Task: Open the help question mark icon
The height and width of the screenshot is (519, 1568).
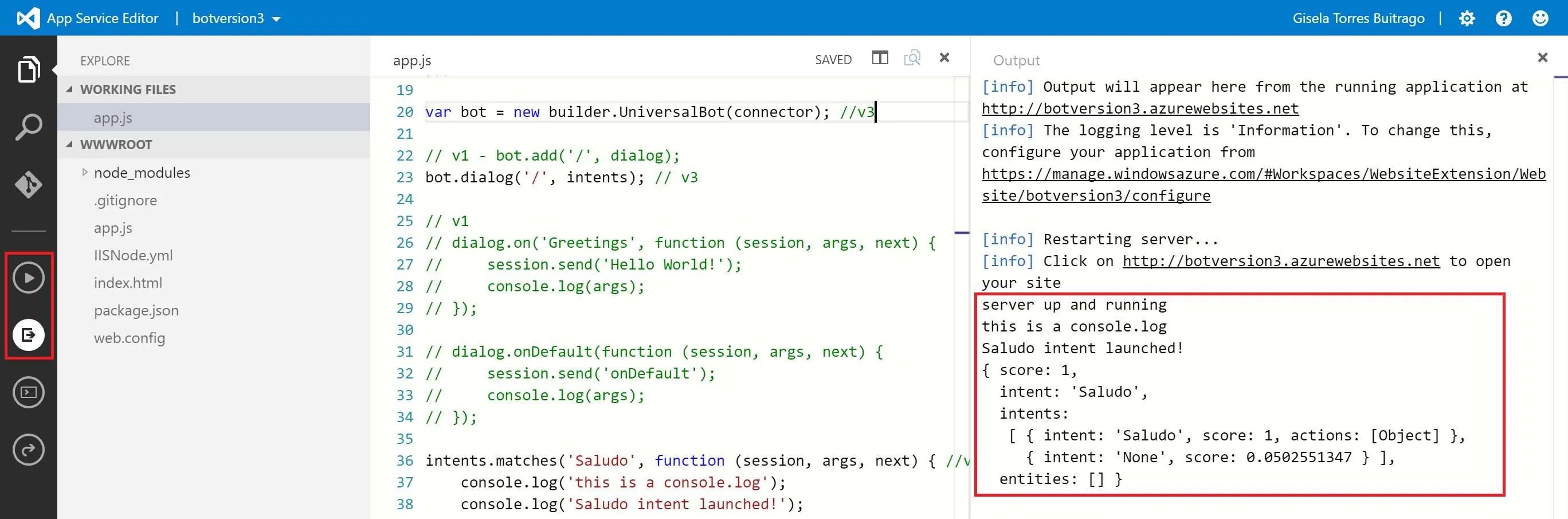Action: 1503,18
